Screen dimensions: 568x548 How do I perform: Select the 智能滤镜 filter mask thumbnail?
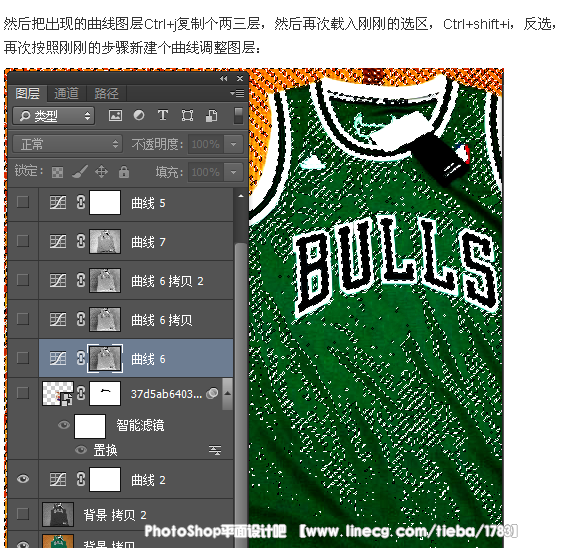(x=90, y=426)
